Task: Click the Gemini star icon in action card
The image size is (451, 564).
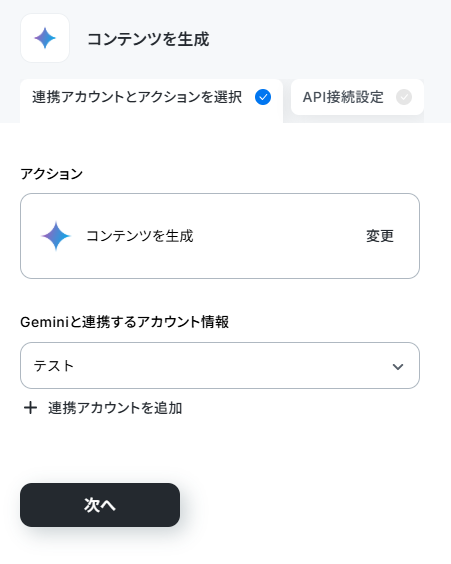Action: tap(56, 236)
